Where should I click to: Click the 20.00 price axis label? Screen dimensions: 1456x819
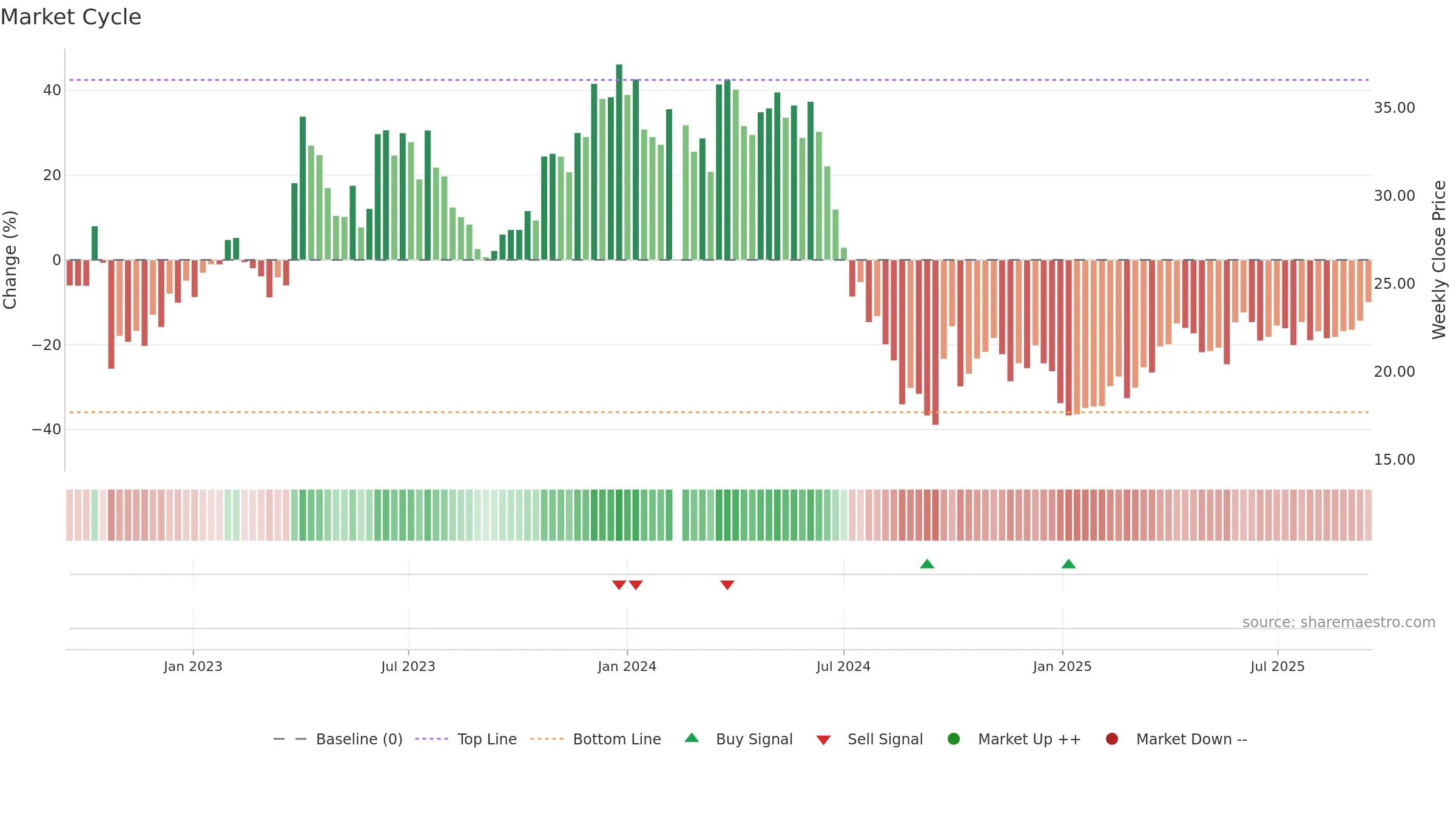(x=1394, y=372)
